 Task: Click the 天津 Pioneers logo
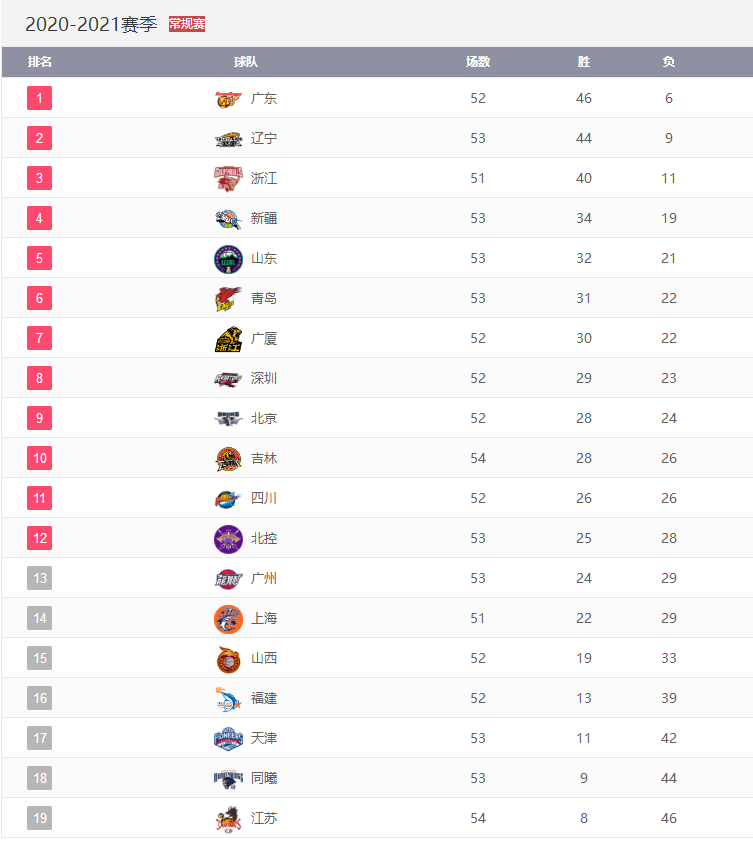[x=228, y=739]
